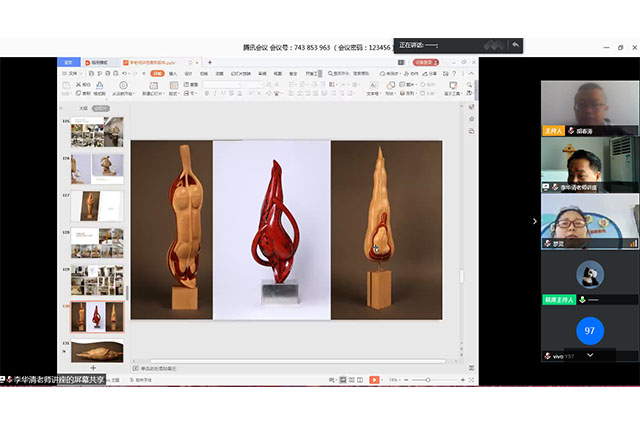Screen dimensions: 640x427
Task: Toggle the outline view tab in the slide panel
Action: pyautogui.click(x=83, y=107)
